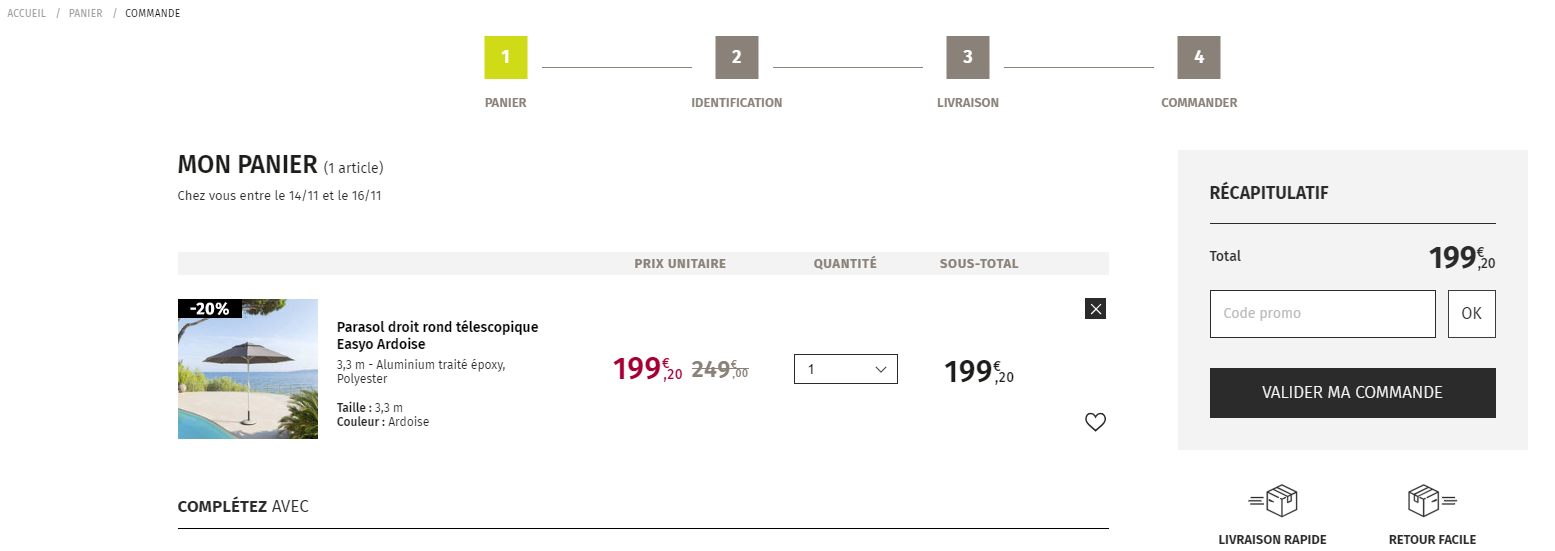Click the Identification step label
The height and width of the screenshot is (551, 1555).
pyautogui.click(x=737, y=103)
